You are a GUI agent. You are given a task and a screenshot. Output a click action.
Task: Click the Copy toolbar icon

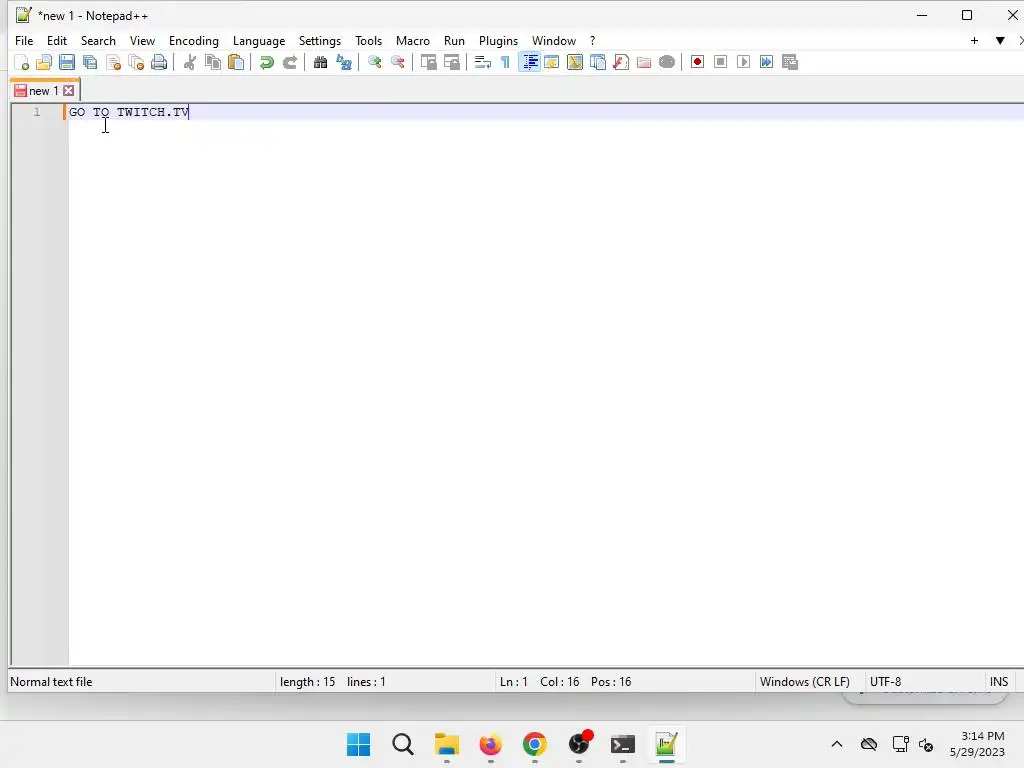(x=213, y=62)
